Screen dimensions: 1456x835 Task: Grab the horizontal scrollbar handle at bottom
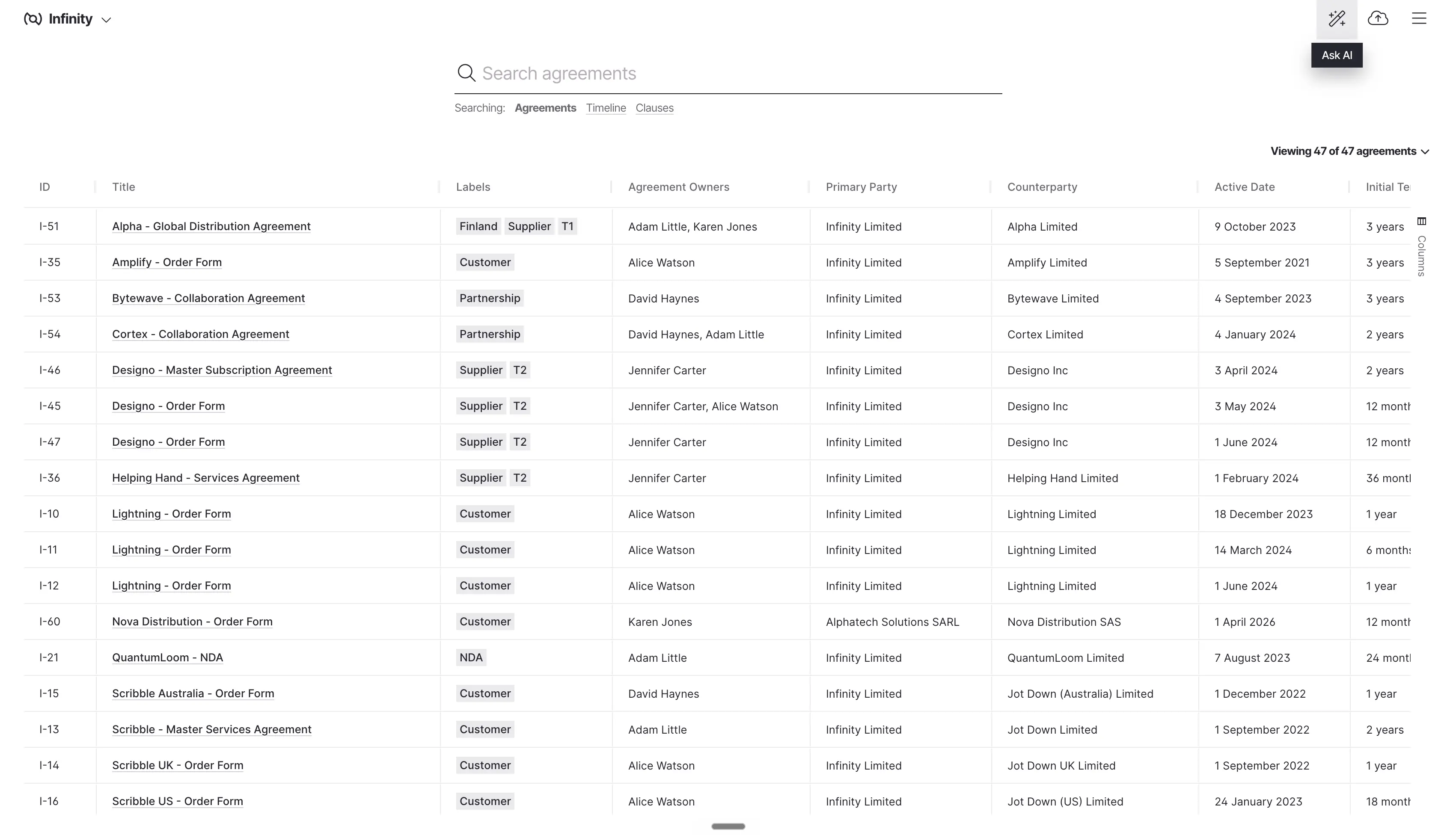tap(728, 826)
